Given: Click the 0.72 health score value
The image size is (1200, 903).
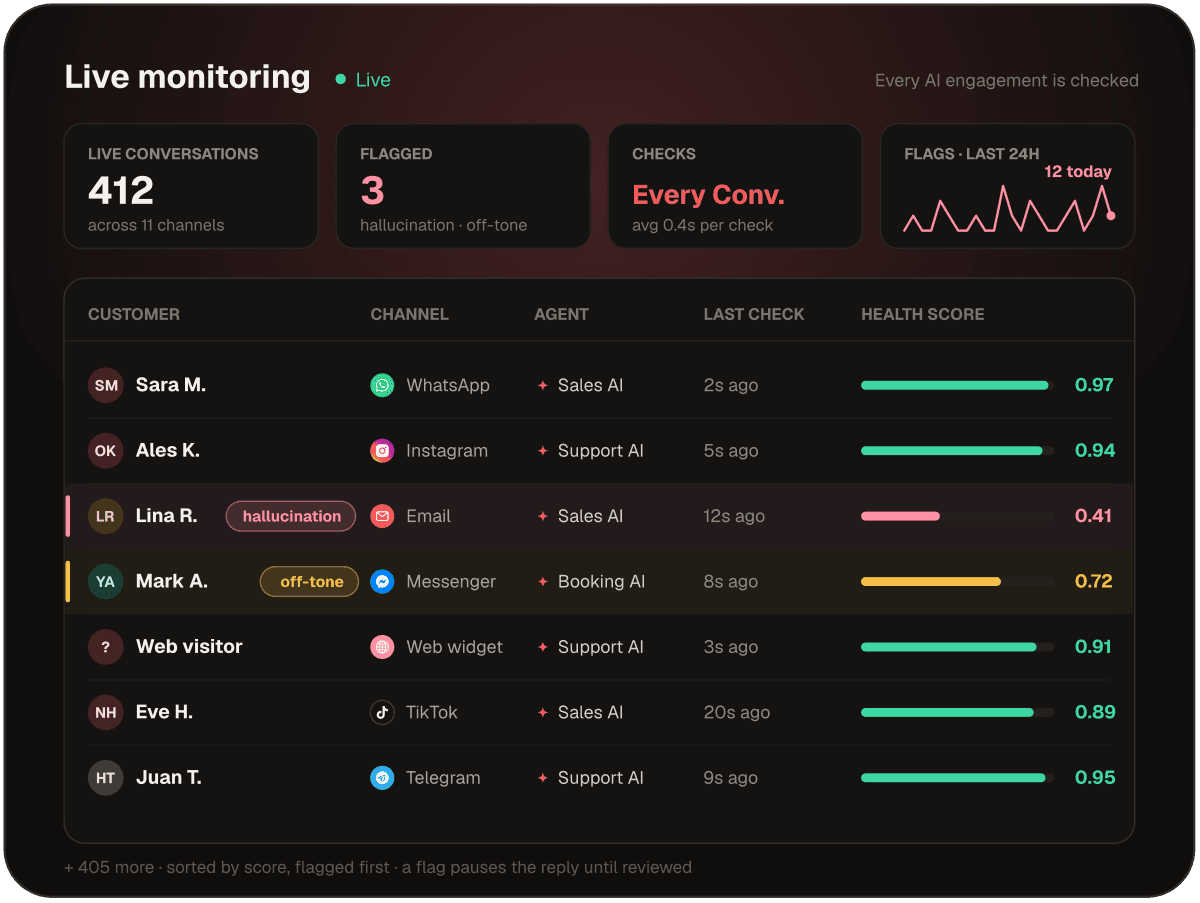Looking at the screenshot, I should tap(1094, 581).
